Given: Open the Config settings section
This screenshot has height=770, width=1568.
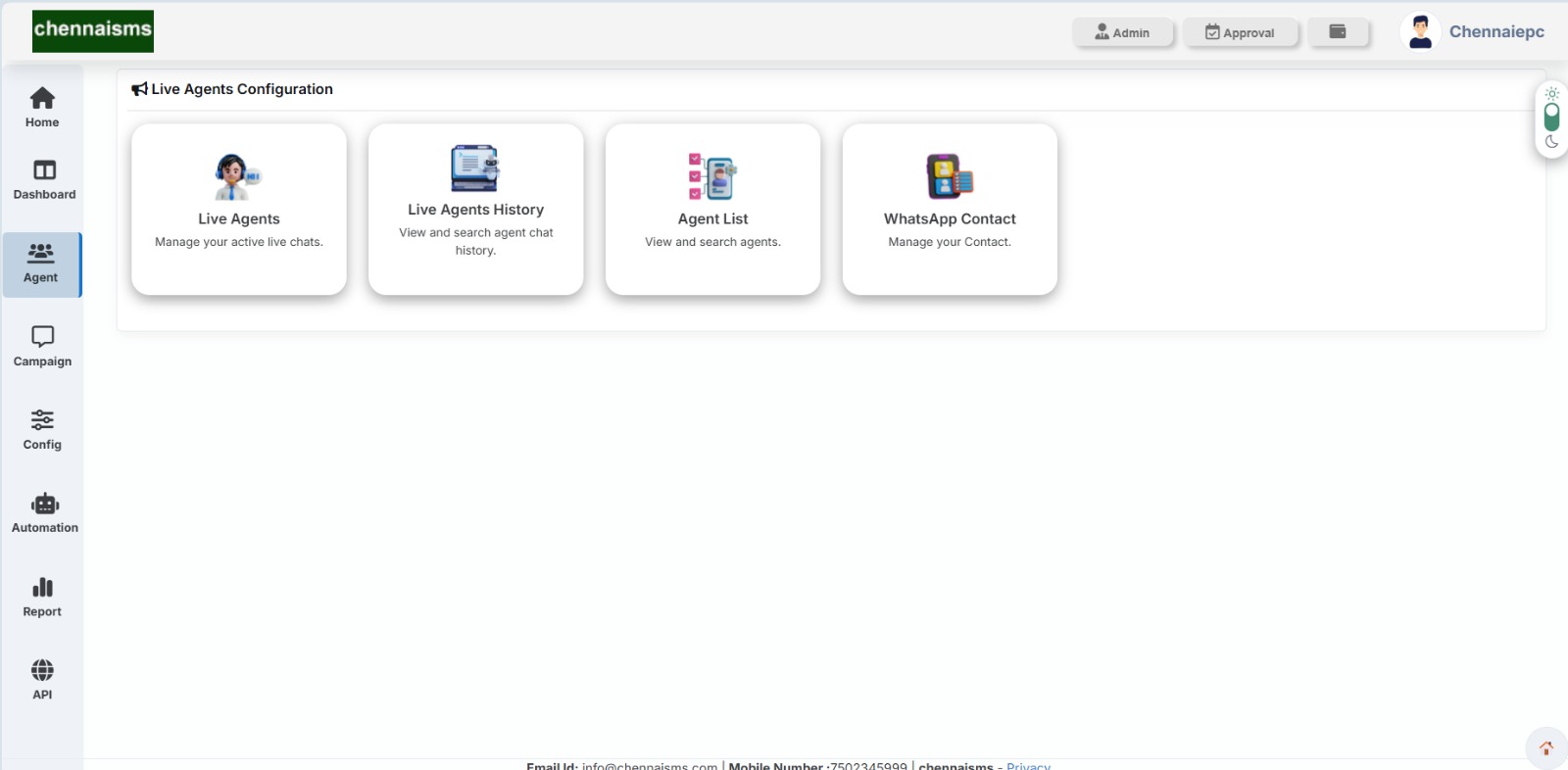Looking at the screenshot, I should click(x=42, y=430).
